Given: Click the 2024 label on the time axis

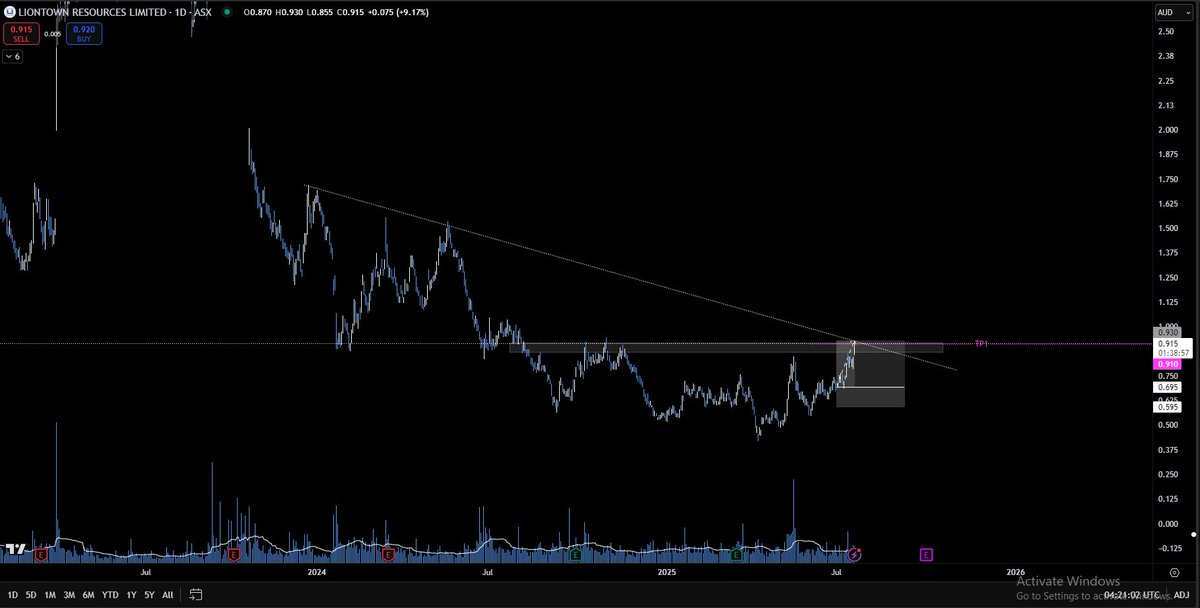Looking at the screenshot, I should [x=317, y=573].
